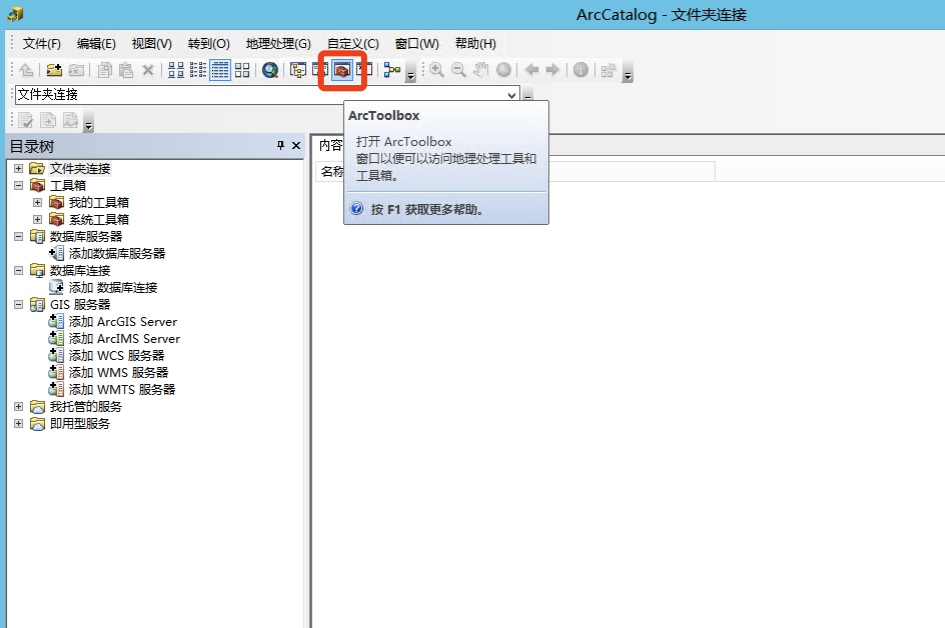Expand 我的工具箱 node
Image resolution: width=945 pixels, height=628 pixels.
(x=37, y=202)
